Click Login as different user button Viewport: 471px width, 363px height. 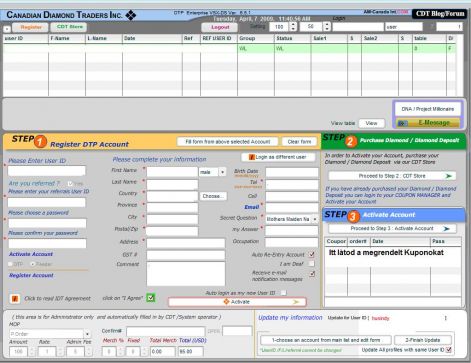[x=278, y=157]
